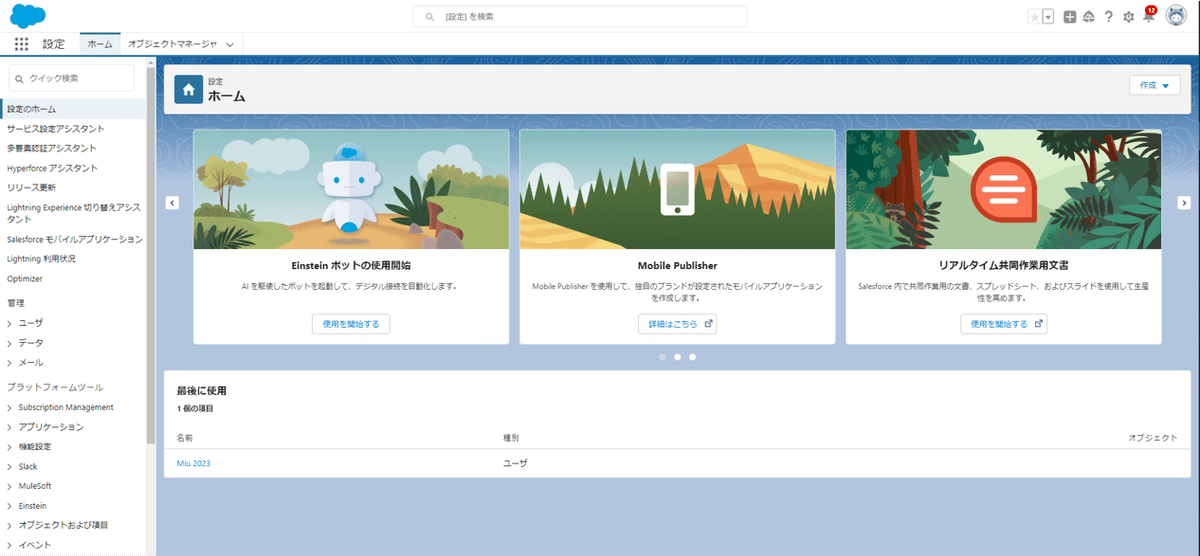Open Hyperforce アシスタント in sidebar

click(52, 168)
